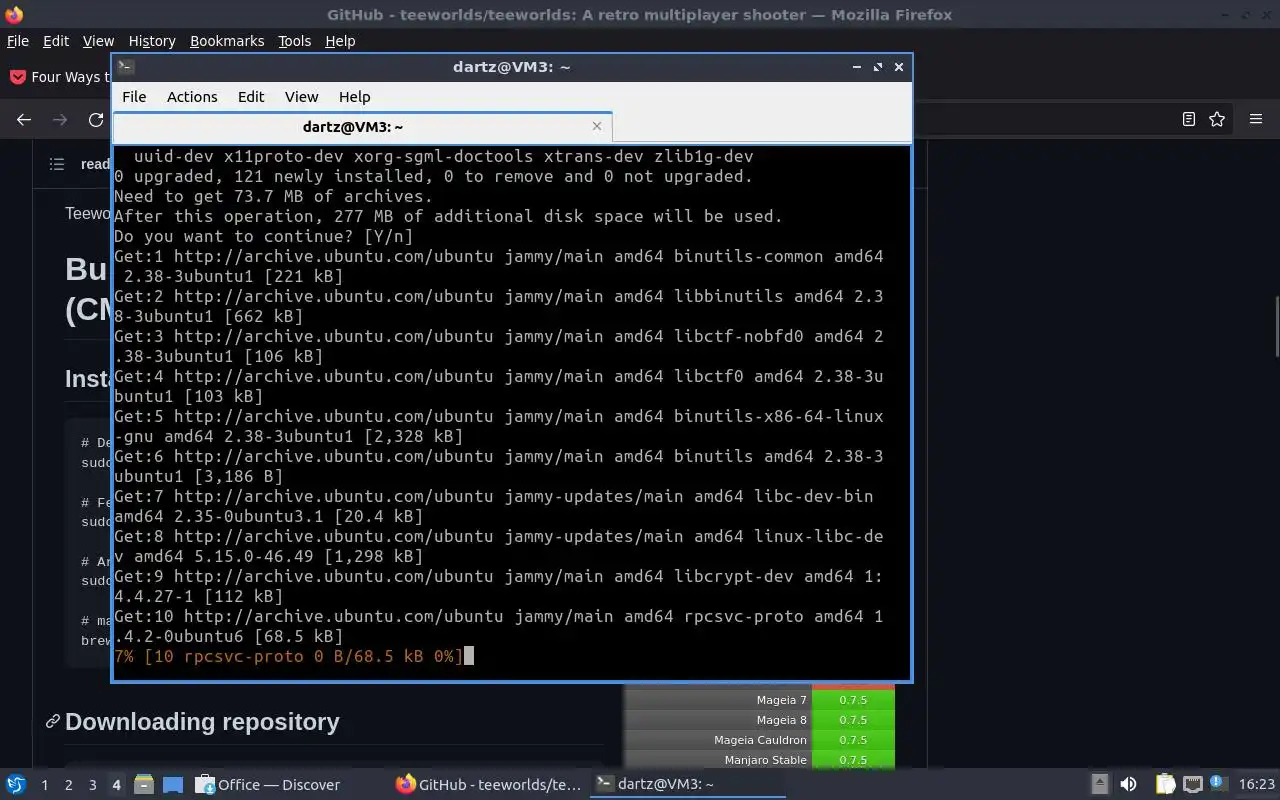This screenshot has height=800, width=1280.
Task: Open Firefox History menu
Action: tap(152, 41)
